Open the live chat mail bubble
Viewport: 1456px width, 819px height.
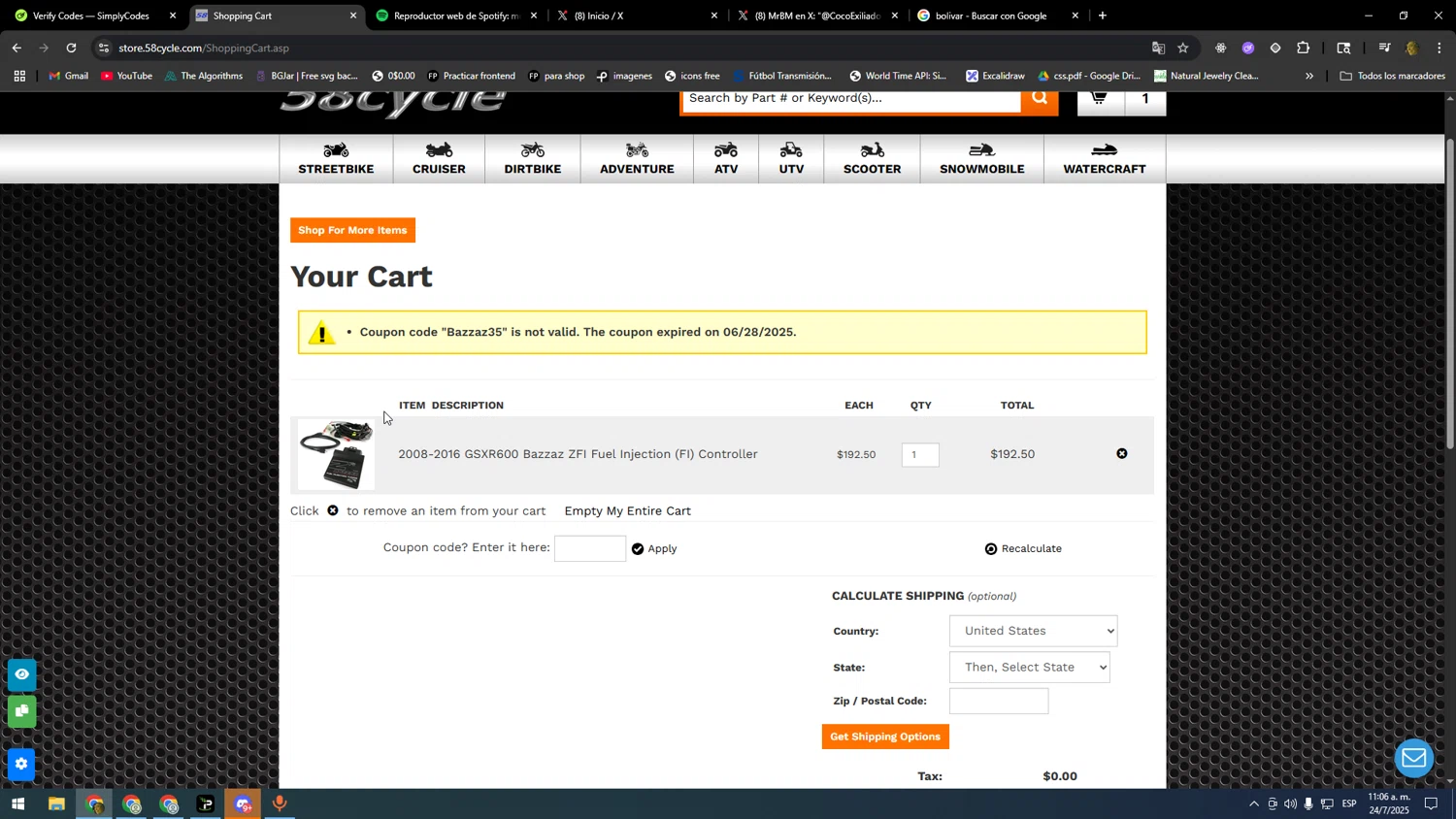(x=1414, y=758)
